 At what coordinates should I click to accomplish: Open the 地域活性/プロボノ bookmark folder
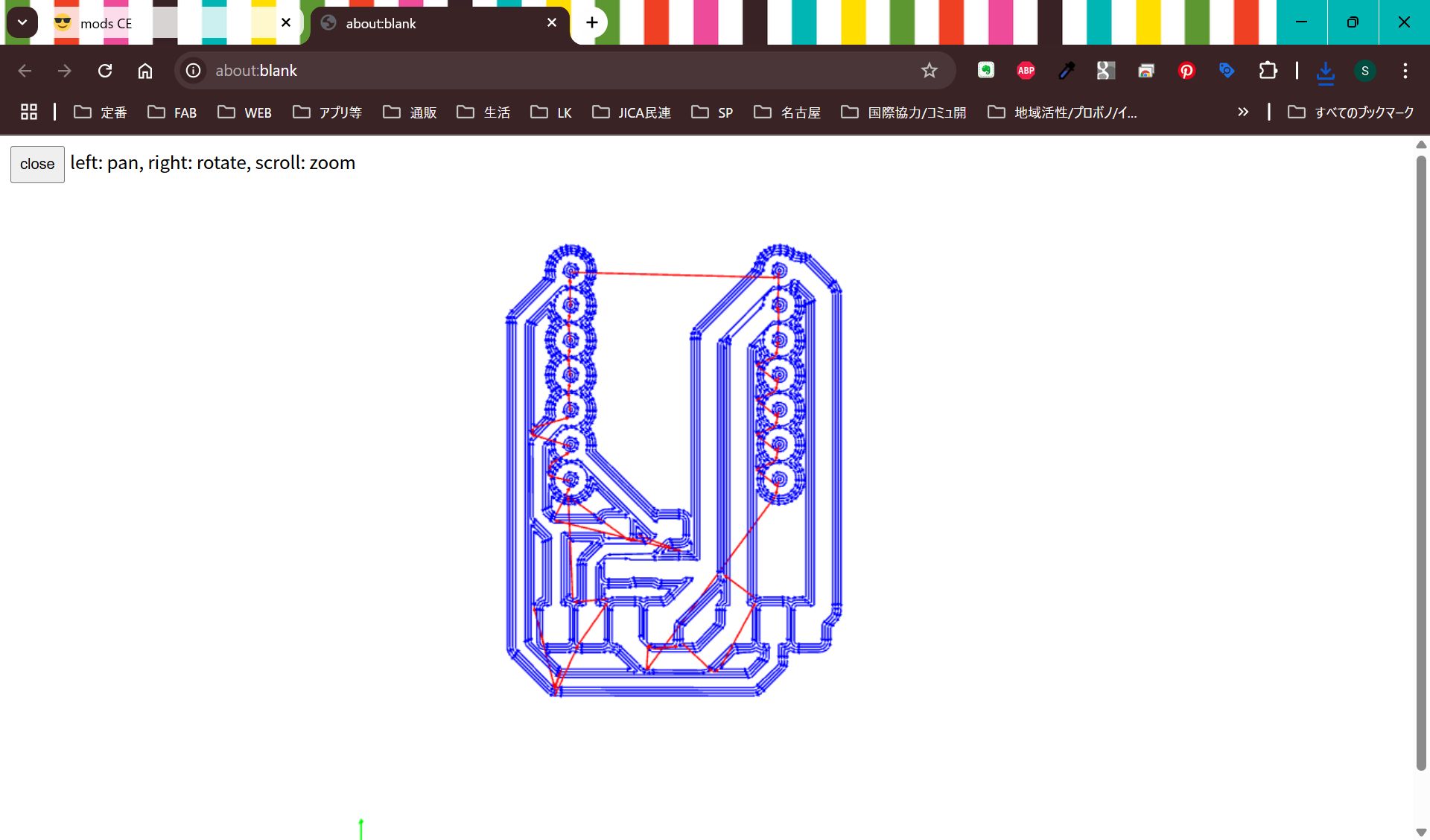1062,112
